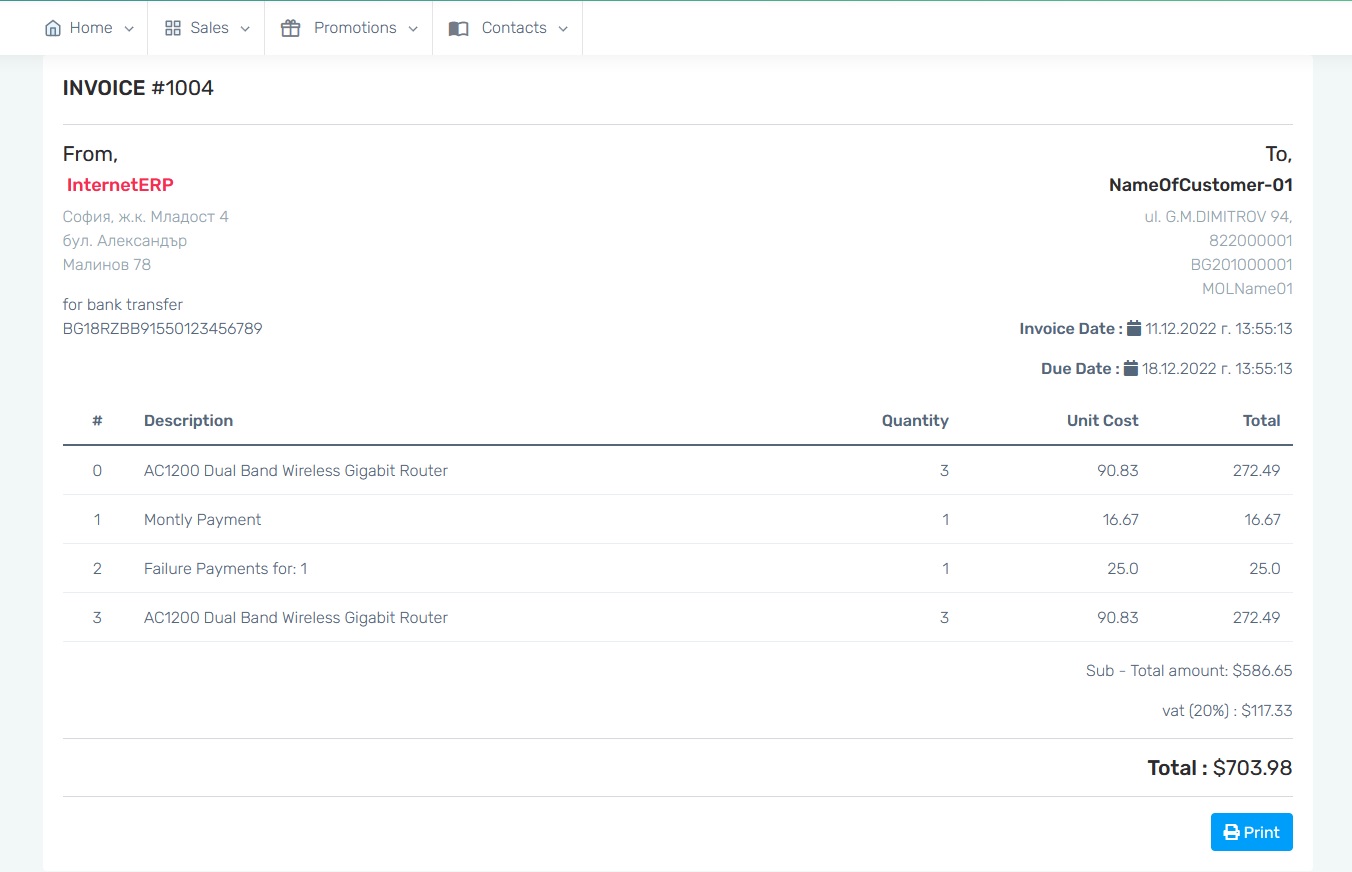The height and width of the screenshot is (872, 1352).
Task: Click the Quantity column header
Action: tap(915, 421)
